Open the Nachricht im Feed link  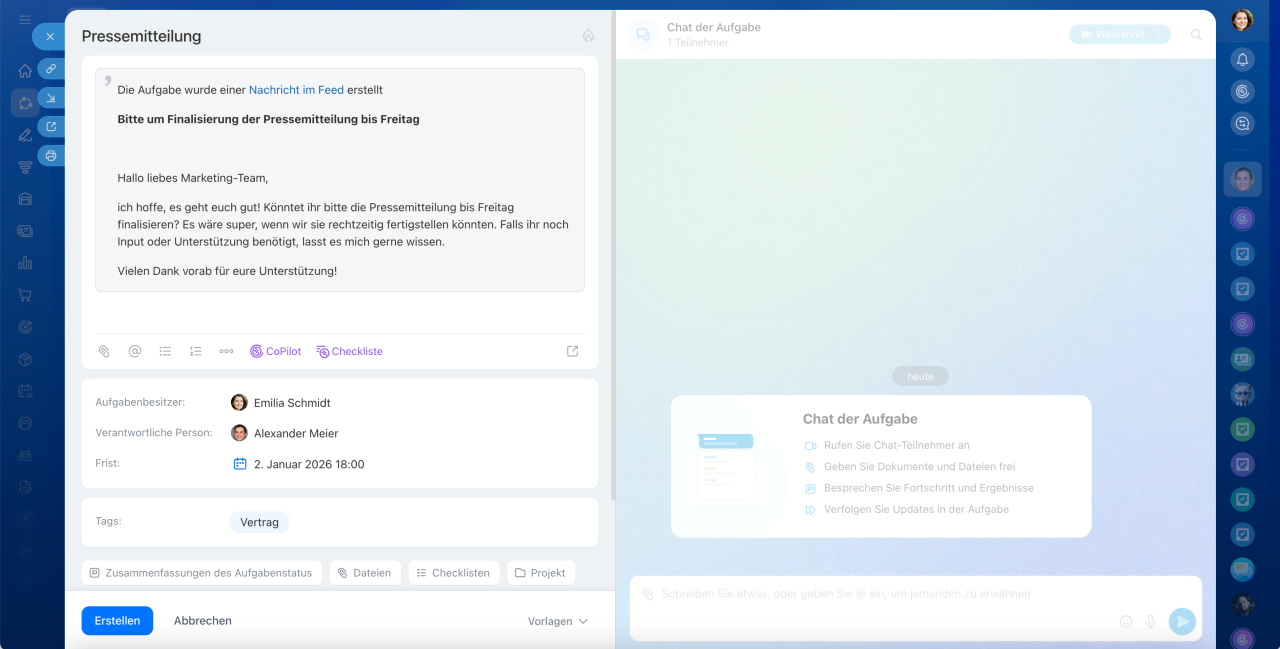(x=296, y=90)
